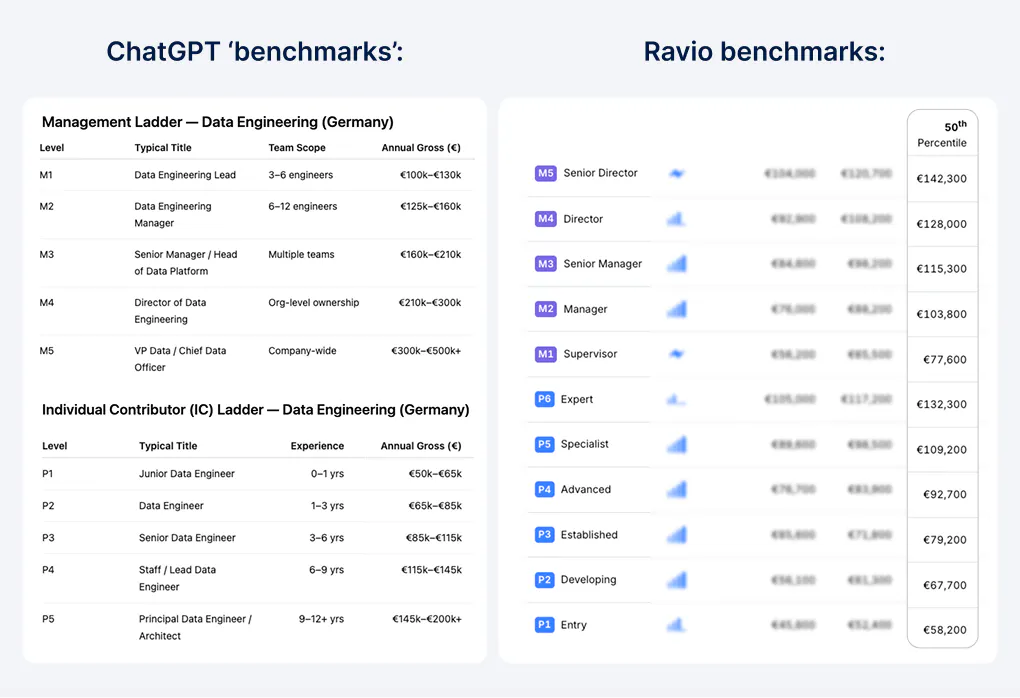Click the bar chart icon in Entry row

677,624
